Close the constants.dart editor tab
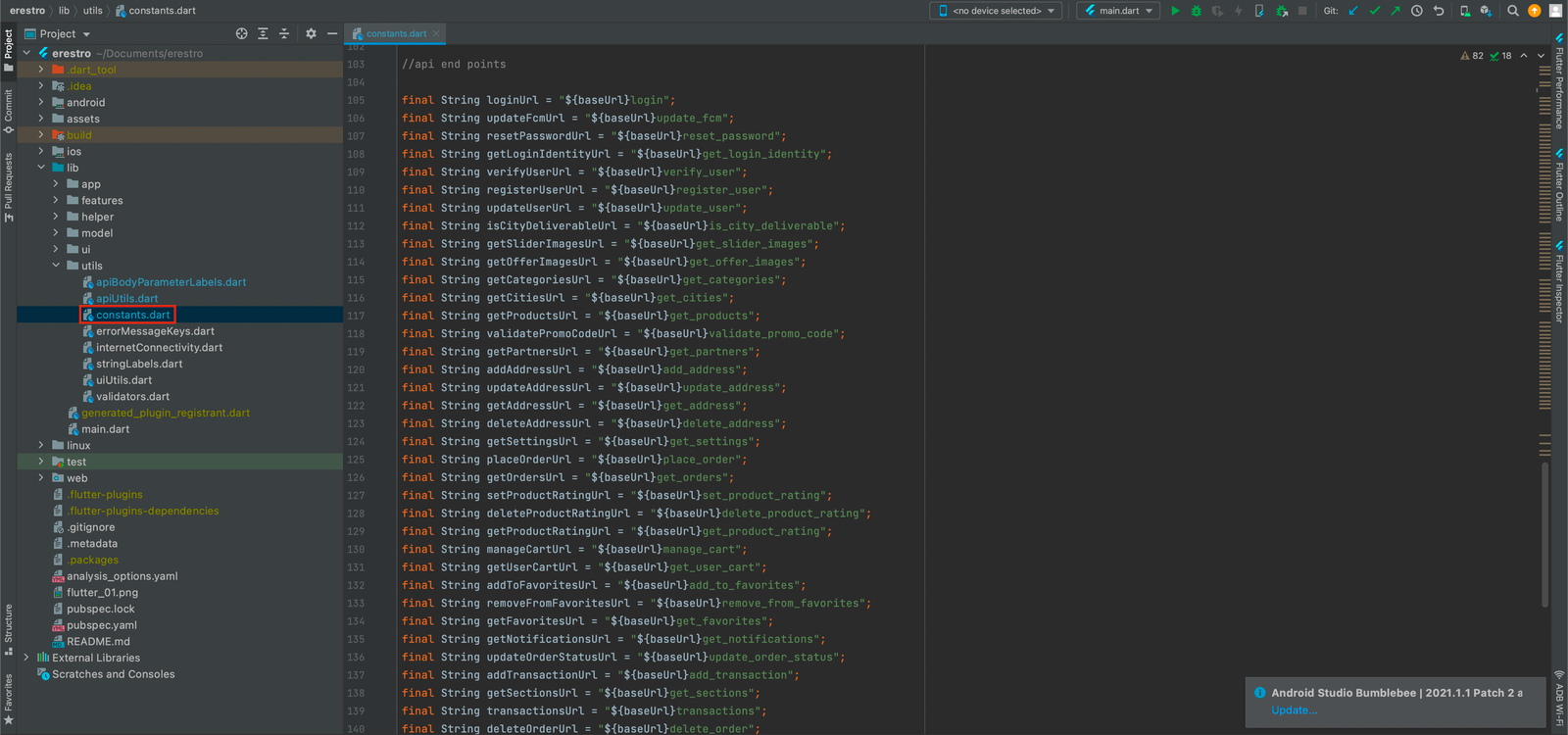 [x=436, y=33]
